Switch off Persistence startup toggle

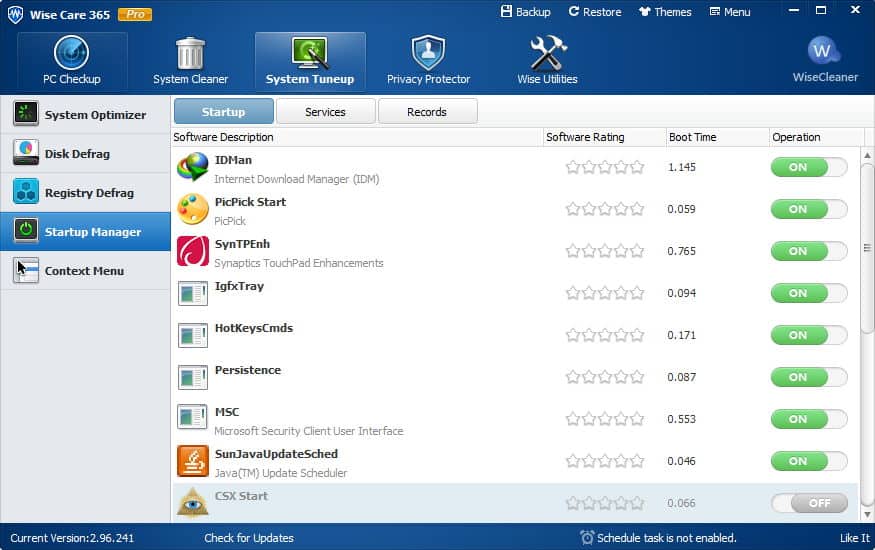point(809,377)
